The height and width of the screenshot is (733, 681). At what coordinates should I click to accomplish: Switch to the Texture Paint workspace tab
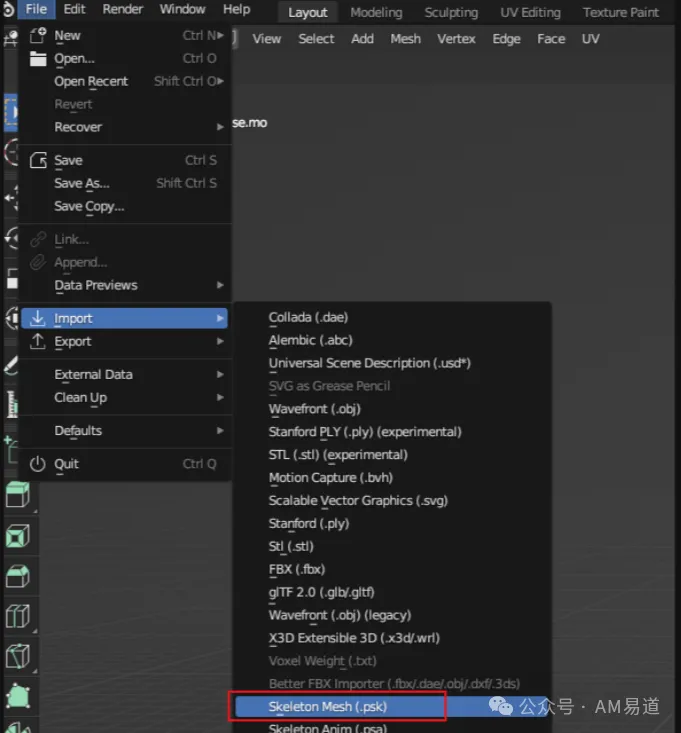(x=621, y=13)
